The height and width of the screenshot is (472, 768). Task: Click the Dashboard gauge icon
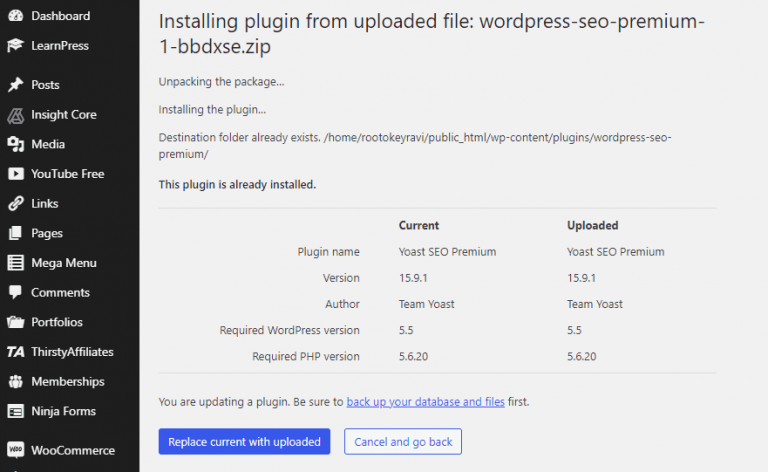pos(16,16)
